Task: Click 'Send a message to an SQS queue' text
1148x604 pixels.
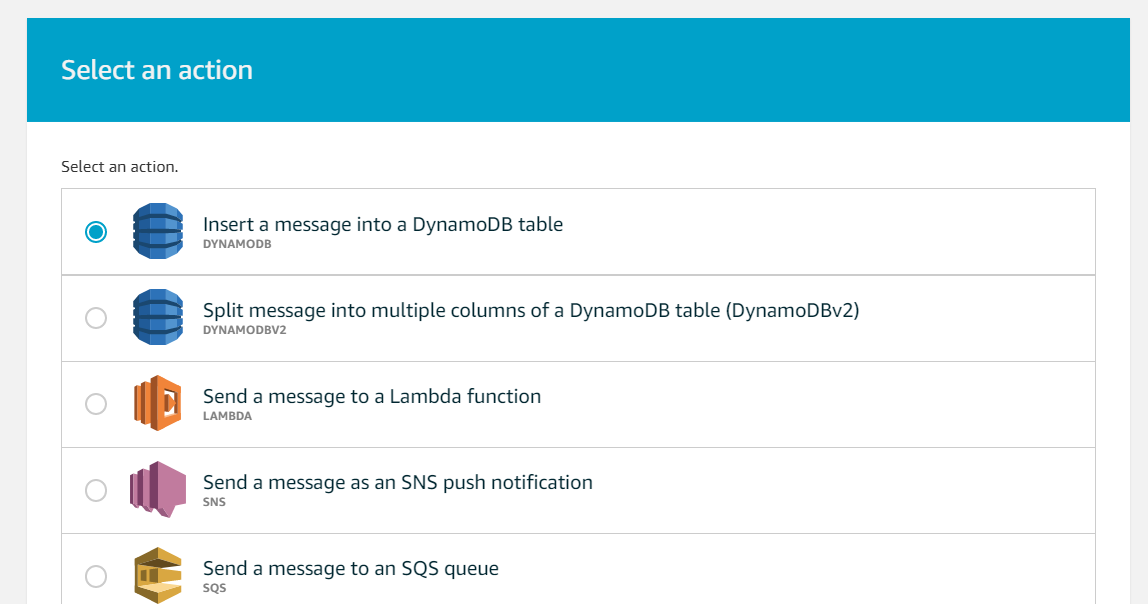Action: click(351, 568)
